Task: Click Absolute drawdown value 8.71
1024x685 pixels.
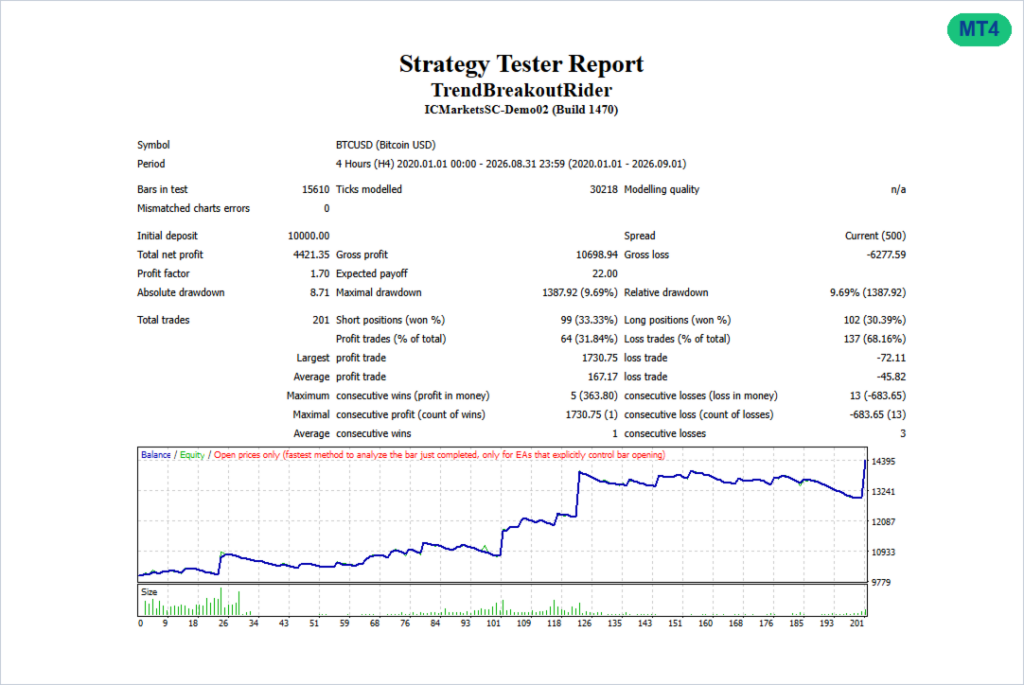Action: (320, 293)
